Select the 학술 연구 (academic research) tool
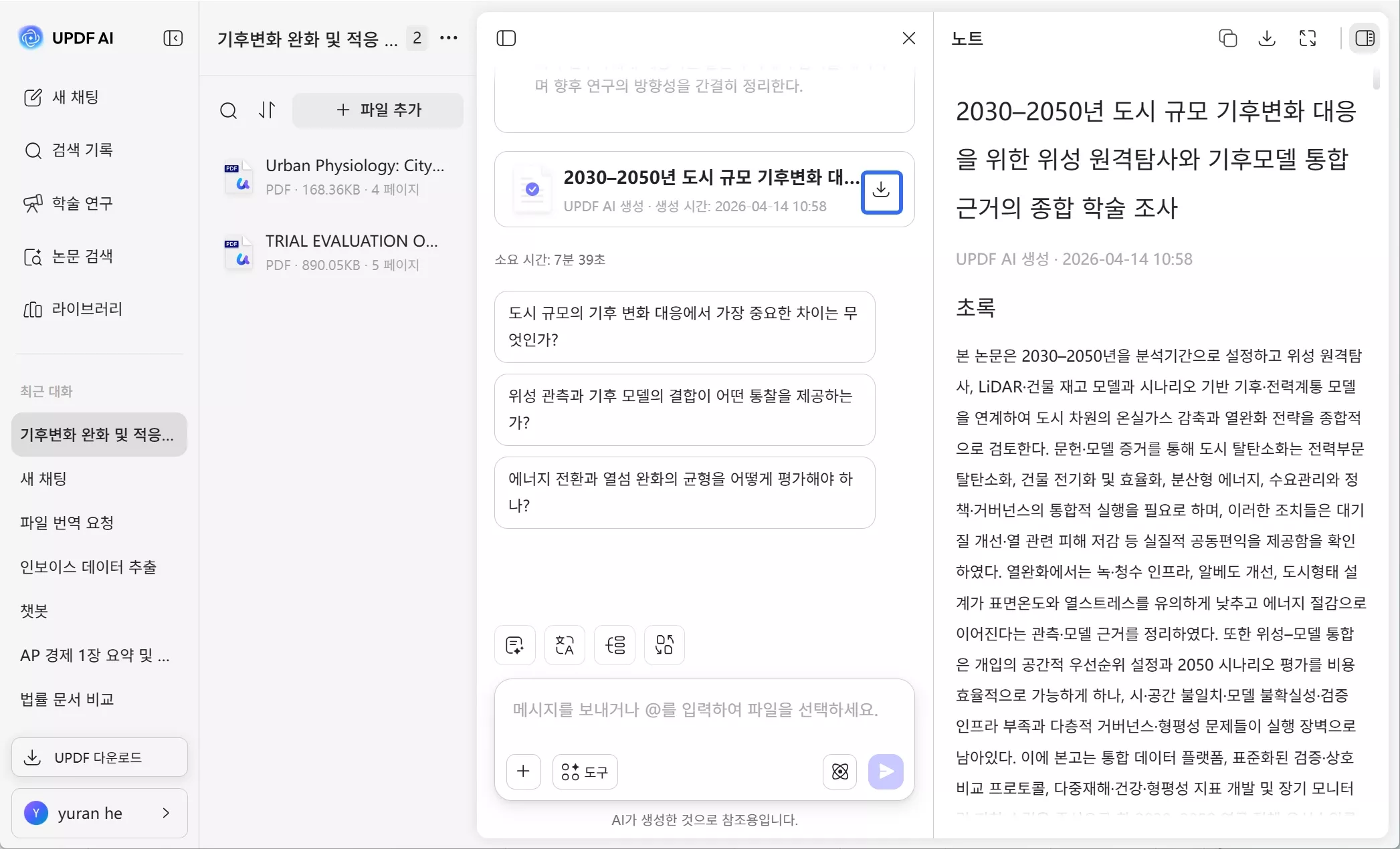The image size is (1400, 849). (82, 203)
